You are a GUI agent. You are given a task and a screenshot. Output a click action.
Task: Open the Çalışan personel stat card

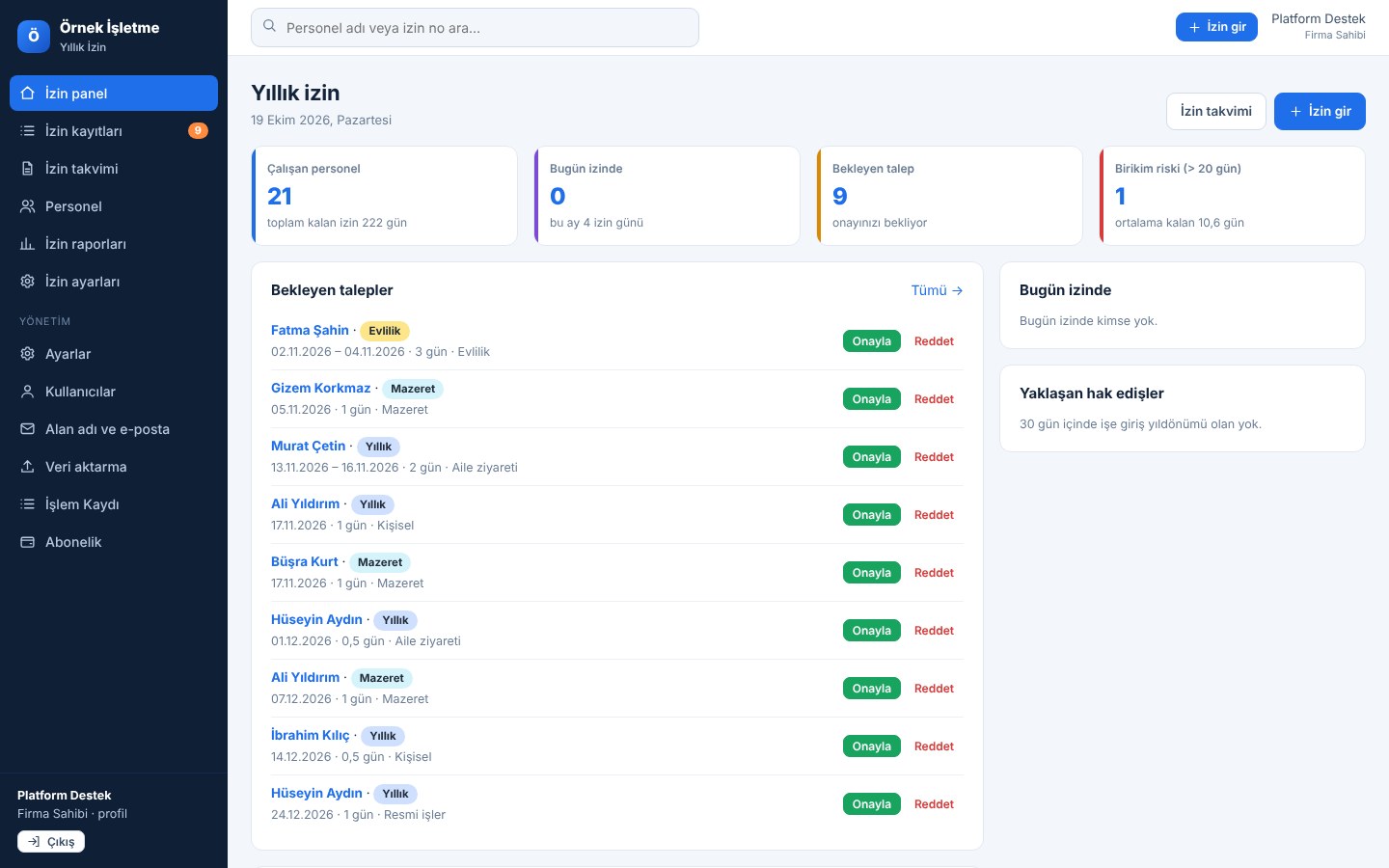point(384,196)
